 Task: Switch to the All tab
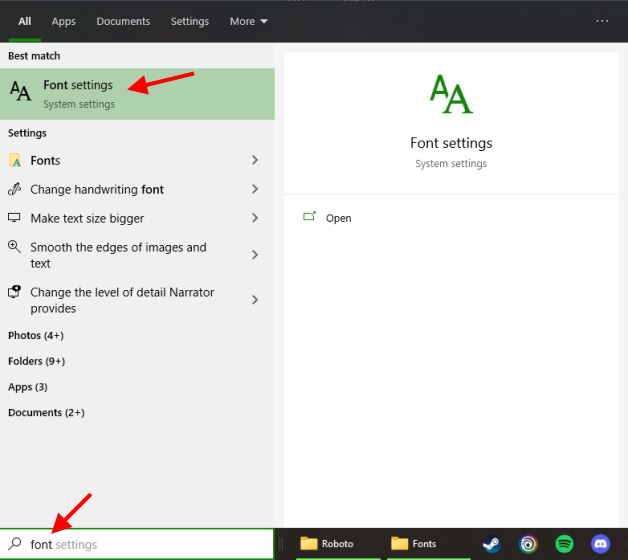24,21
